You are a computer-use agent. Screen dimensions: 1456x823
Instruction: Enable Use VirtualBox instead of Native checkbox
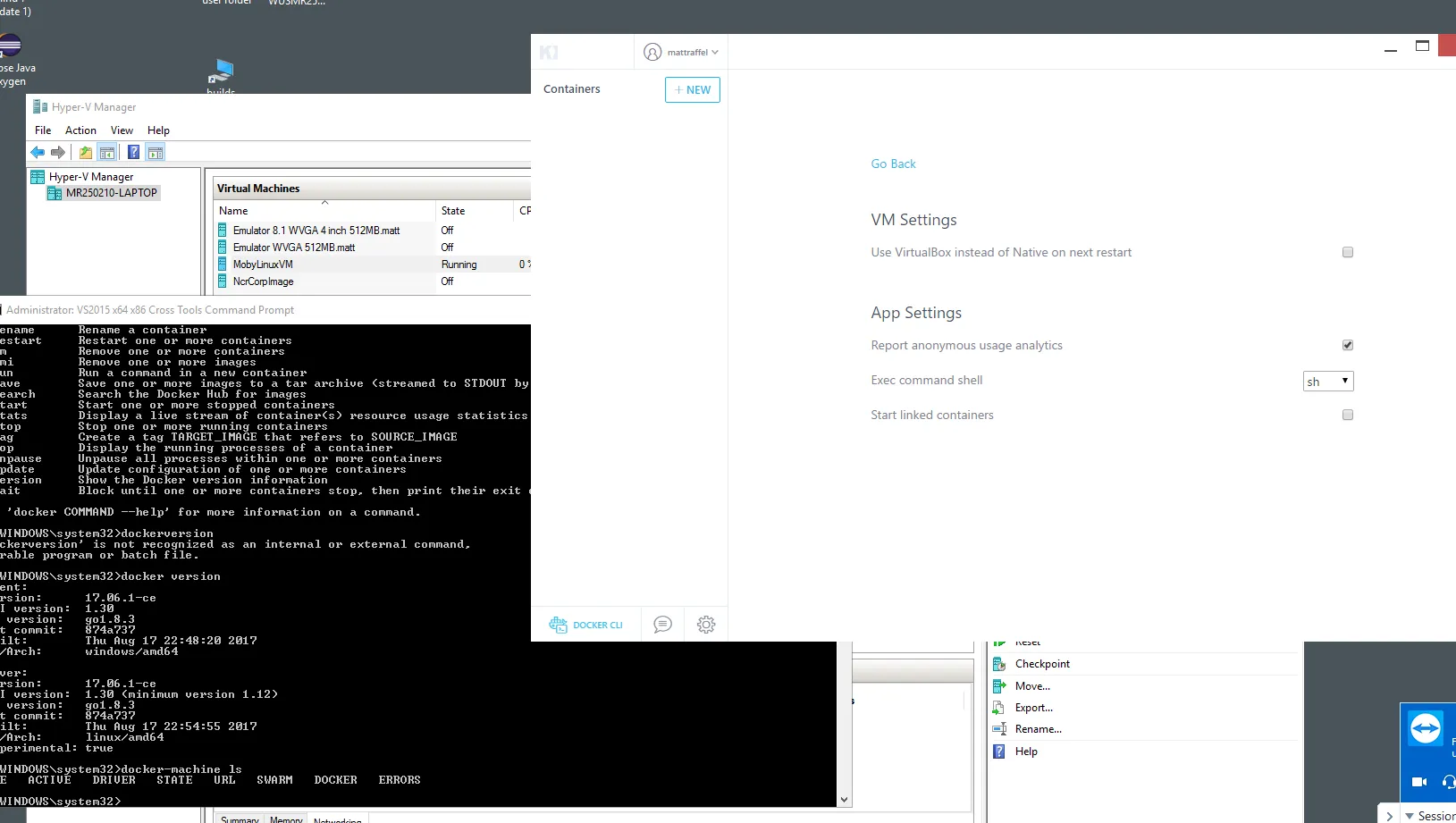tap(1348, 253)
